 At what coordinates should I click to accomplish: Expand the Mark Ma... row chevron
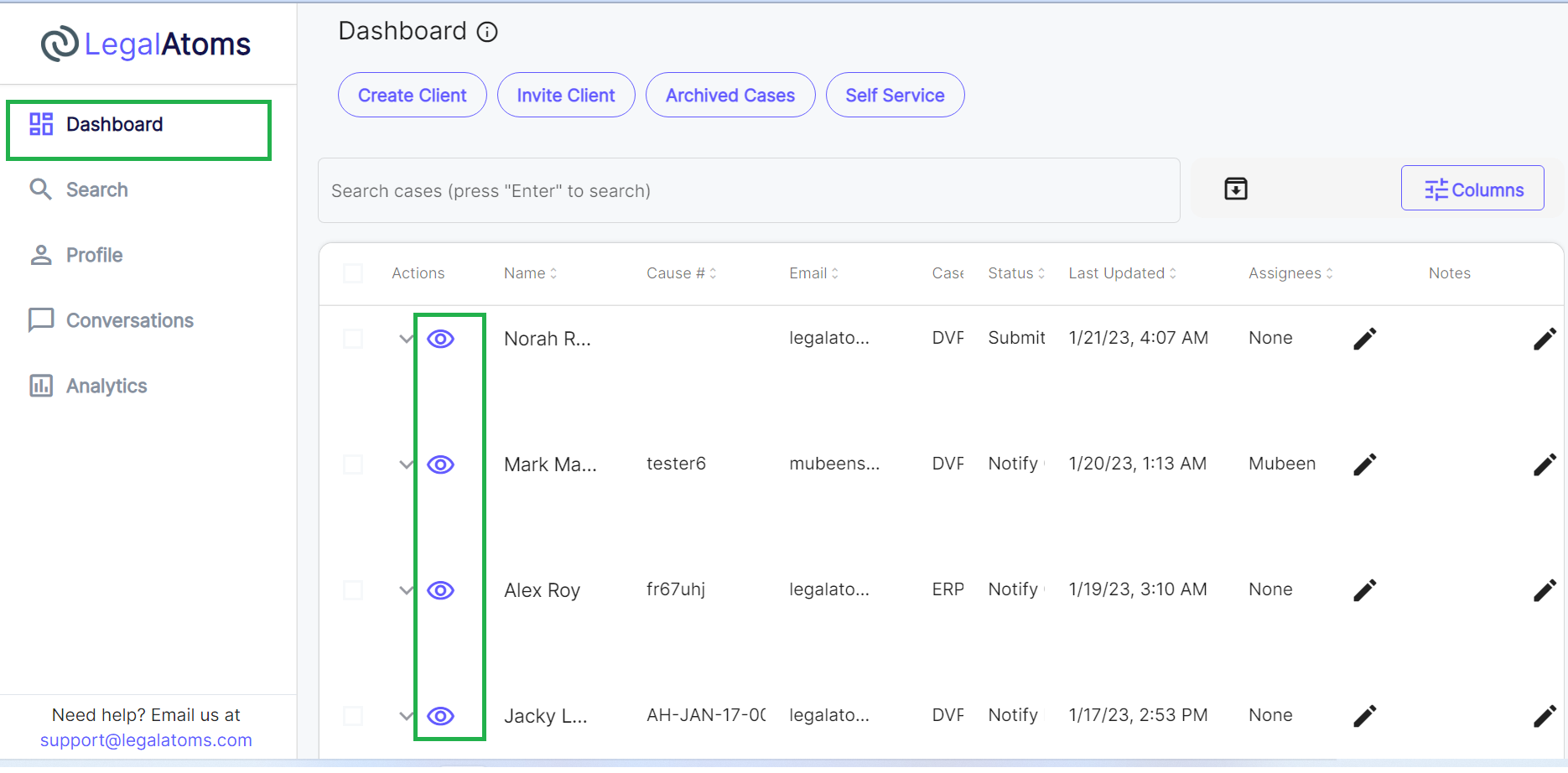point(407,464)
